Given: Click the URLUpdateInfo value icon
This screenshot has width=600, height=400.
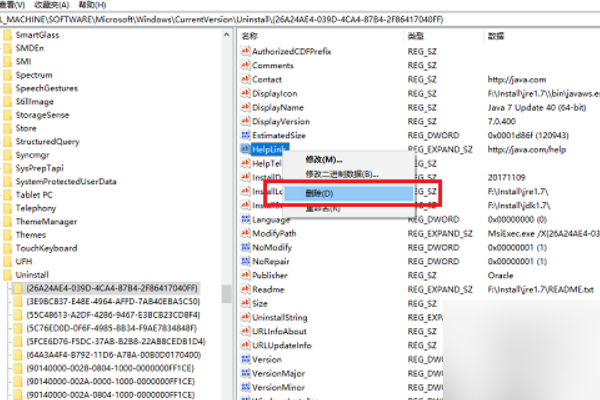Looking at the screenshot, I should point(245,345).
